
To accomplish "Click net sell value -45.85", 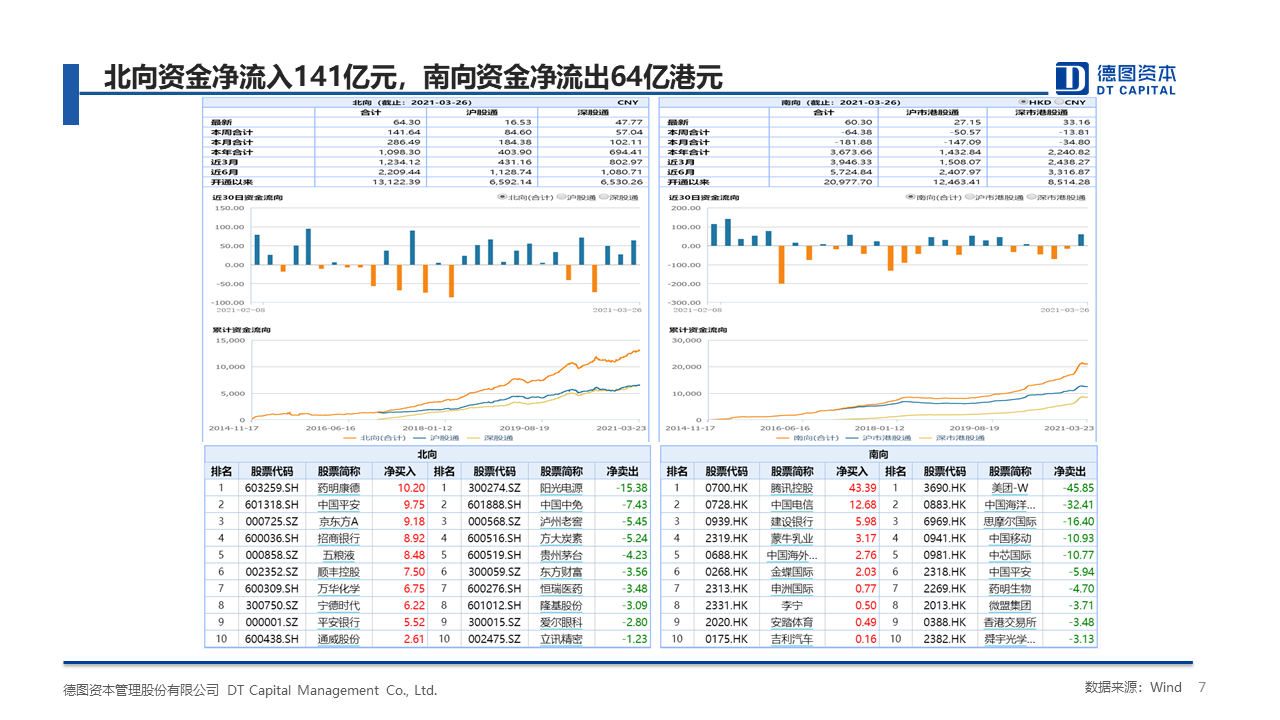I will (1079, 488).
